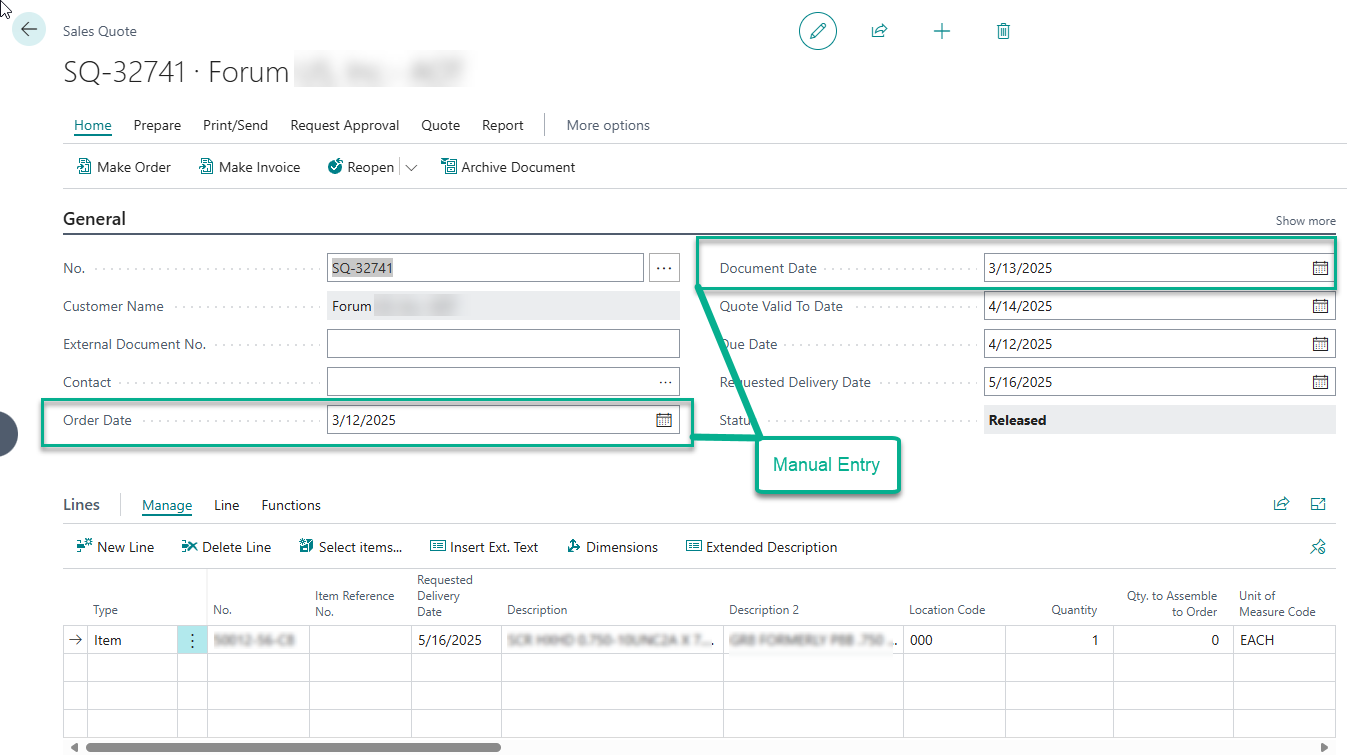Image resolution: width=1347 pixels, height=756 pixels.
Task: Click Make Invoice action
Action: coord(249,167)
